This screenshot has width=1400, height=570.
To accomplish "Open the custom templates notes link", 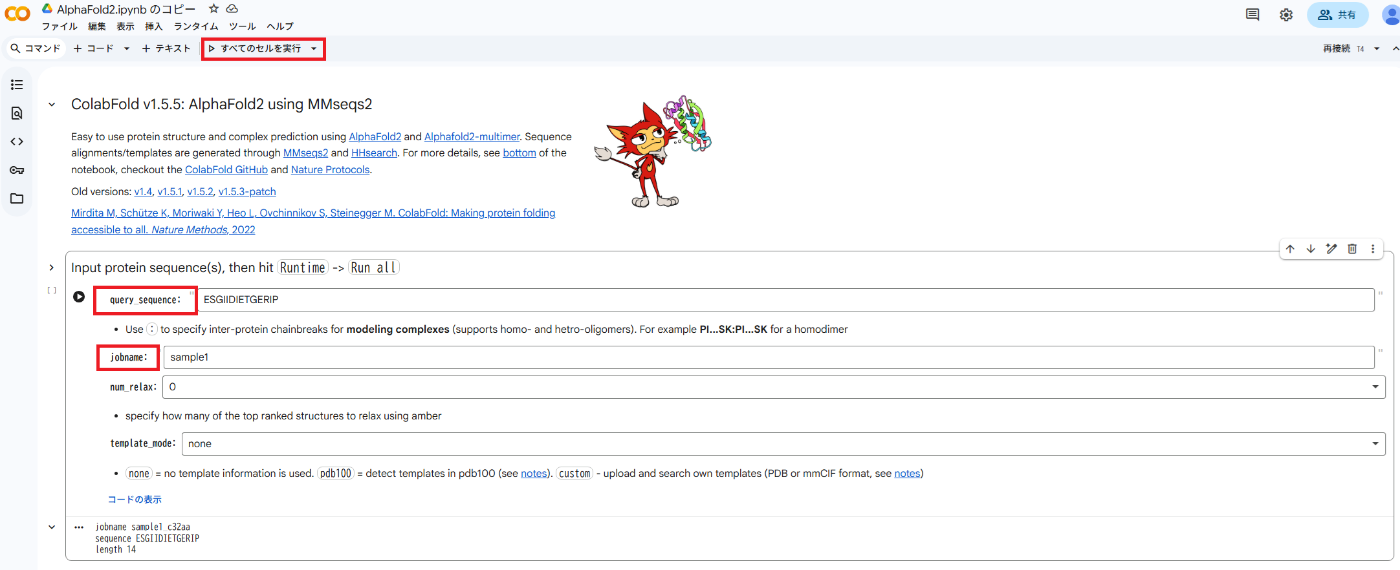I will tap(907, 473).
